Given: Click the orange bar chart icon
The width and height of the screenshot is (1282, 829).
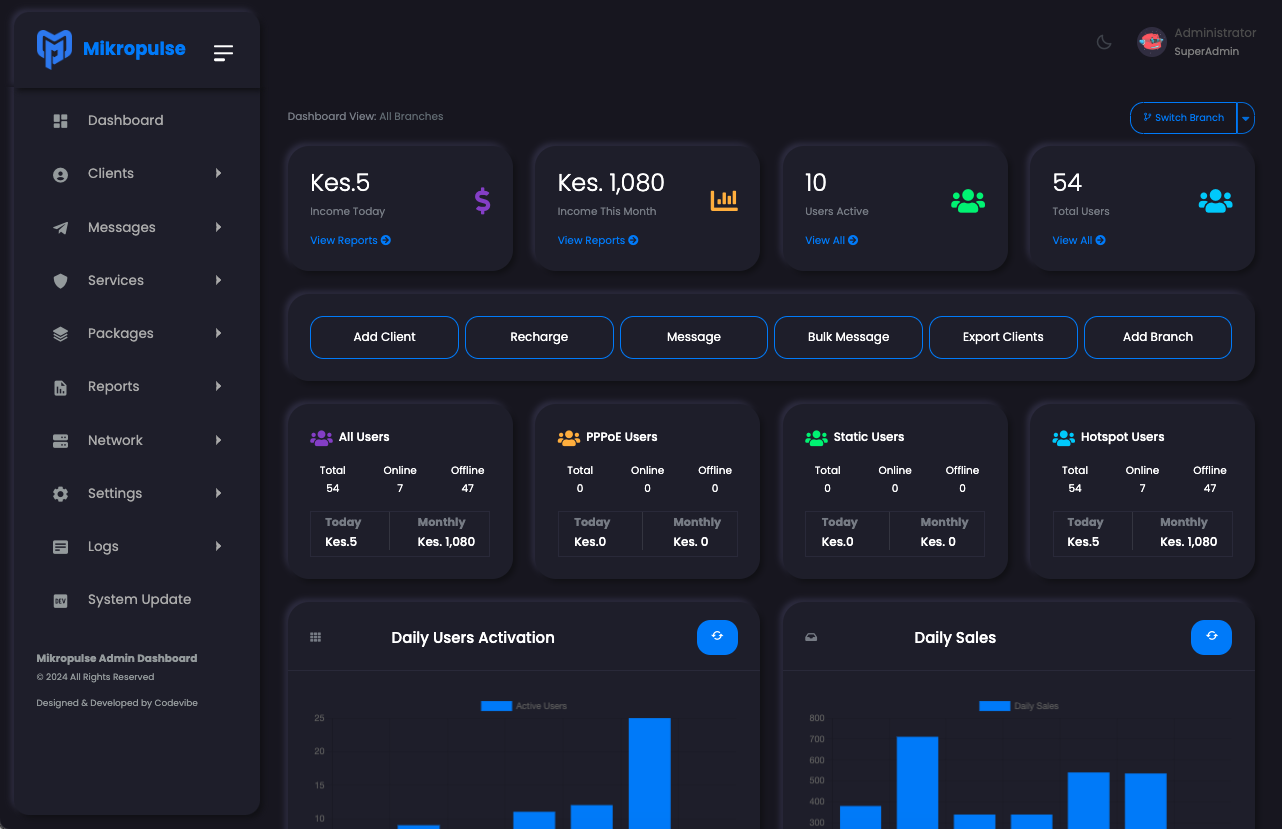Looking at the screenshot, I should click(724, 201).
